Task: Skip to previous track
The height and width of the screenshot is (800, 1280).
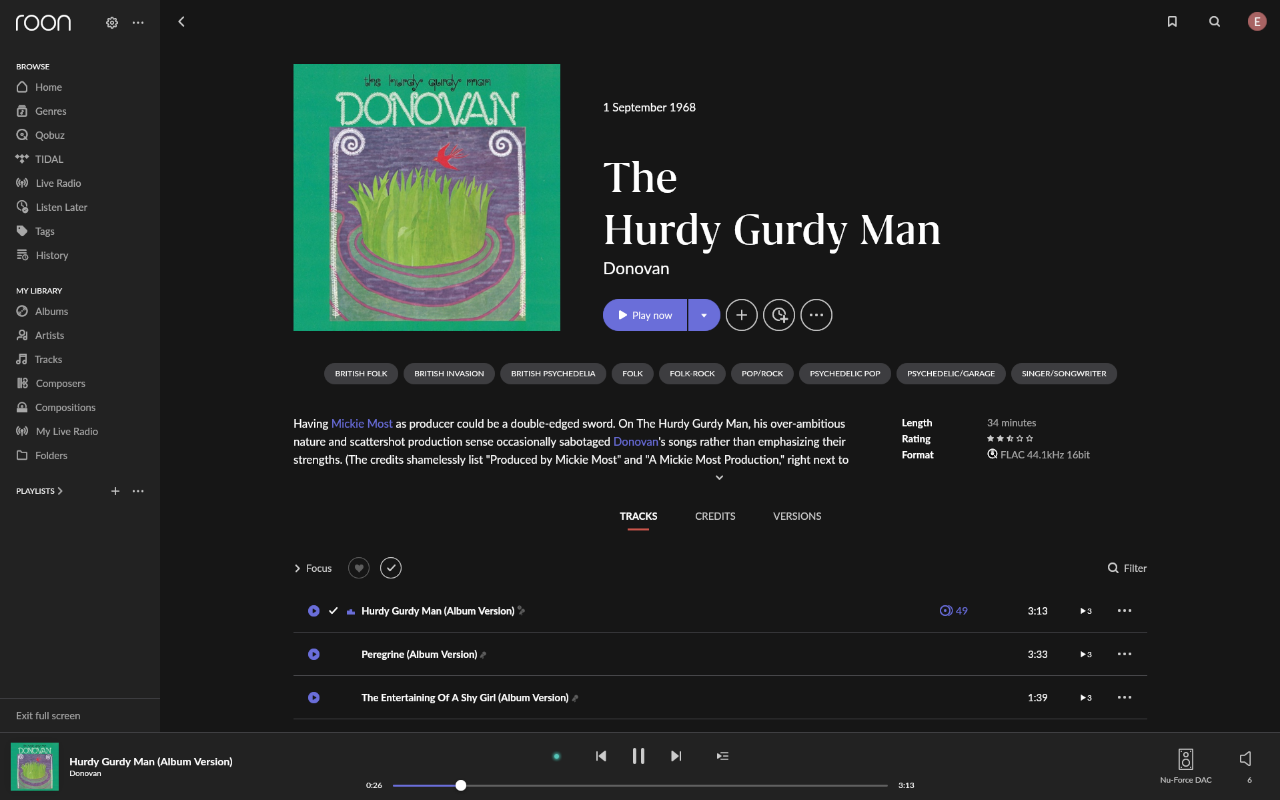Action: [601, 756]
